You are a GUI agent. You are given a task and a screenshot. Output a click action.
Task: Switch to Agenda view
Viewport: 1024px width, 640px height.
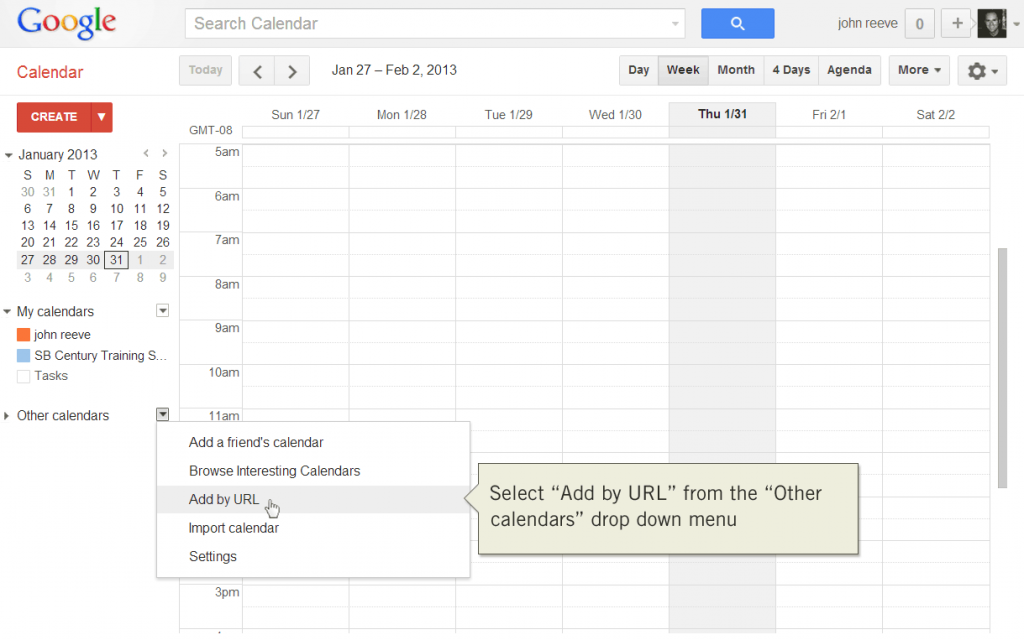[849, 70]
